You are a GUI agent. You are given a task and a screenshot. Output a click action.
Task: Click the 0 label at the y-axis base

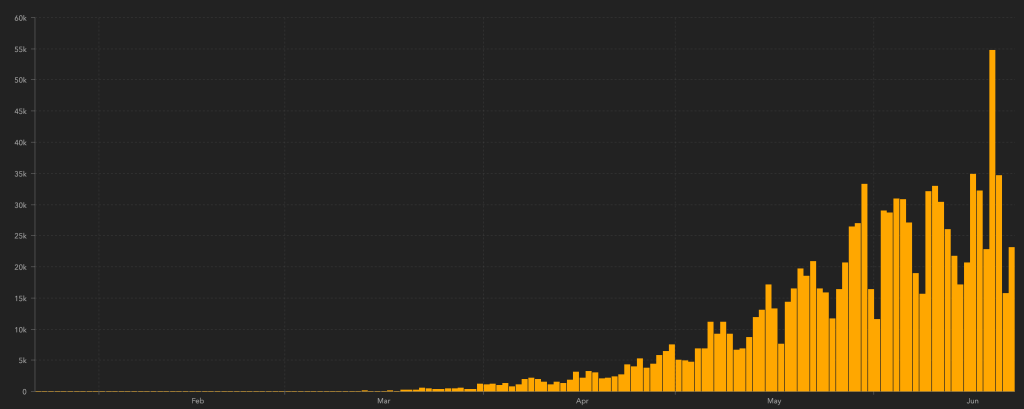[x=25, y=391]
